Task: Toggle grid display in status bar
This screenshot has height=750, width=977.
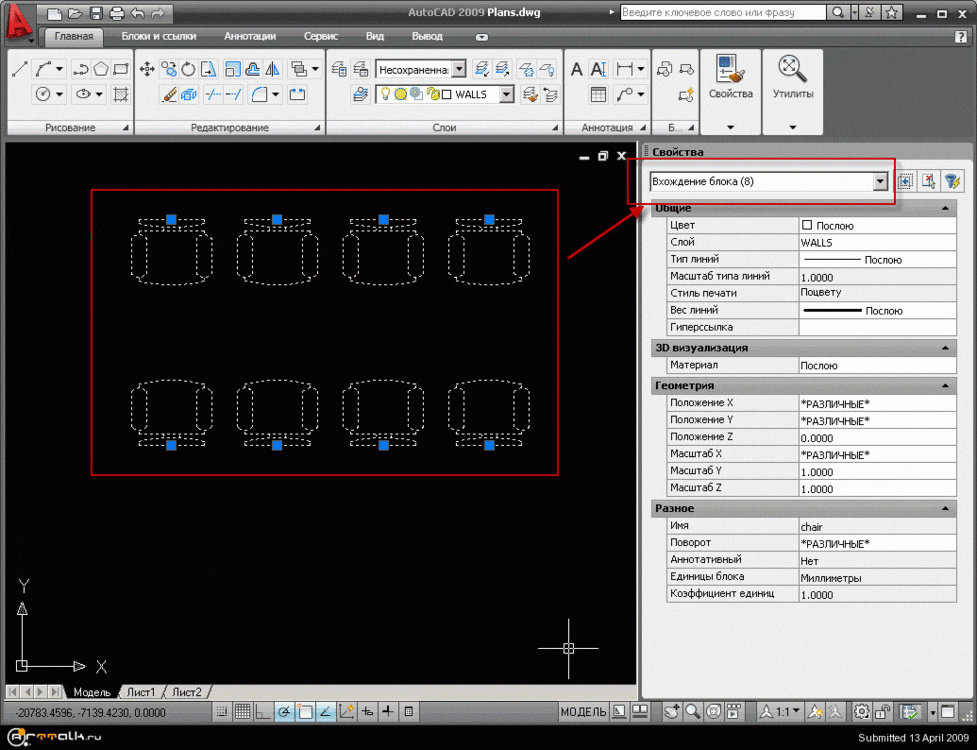Action: pyautogui.click(x=242, y=712)
